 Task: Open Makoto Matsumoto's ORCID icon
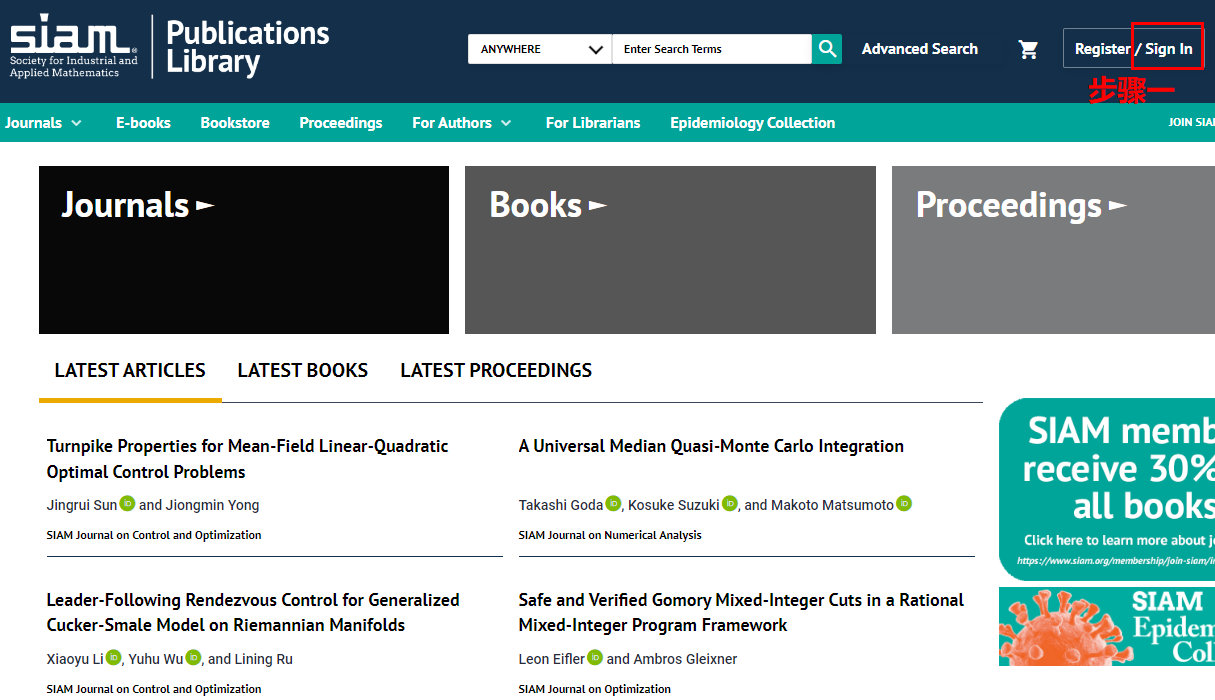[904, 504]
